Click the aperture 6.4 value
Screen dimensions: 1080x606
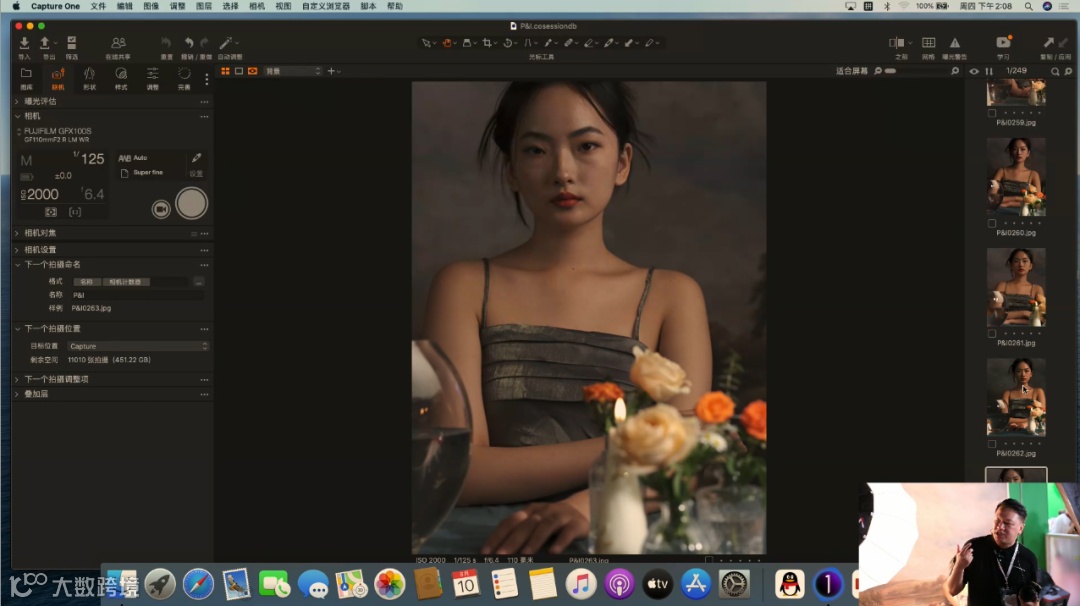tap(92, 194)
